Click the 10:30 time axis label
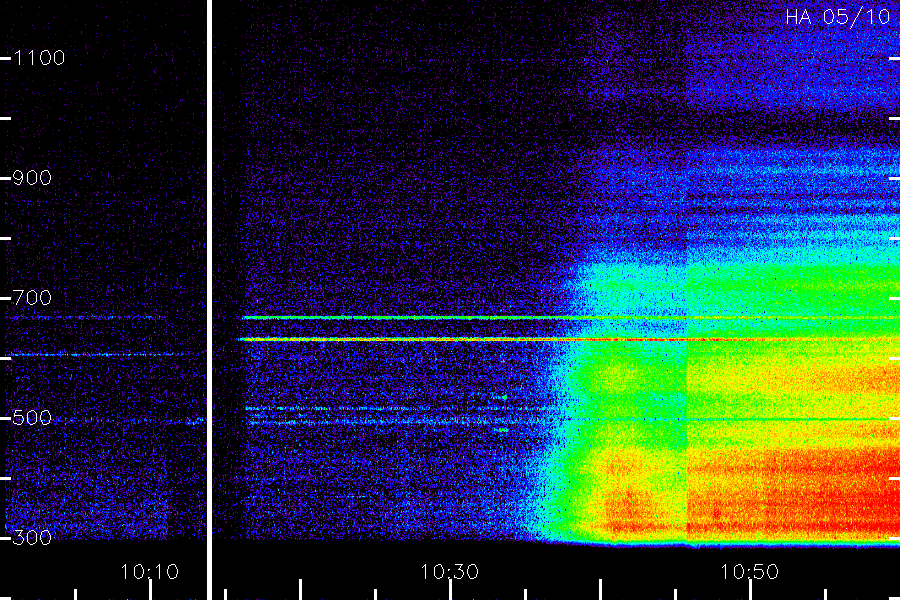Screen dimensions: 900x600 449,572
